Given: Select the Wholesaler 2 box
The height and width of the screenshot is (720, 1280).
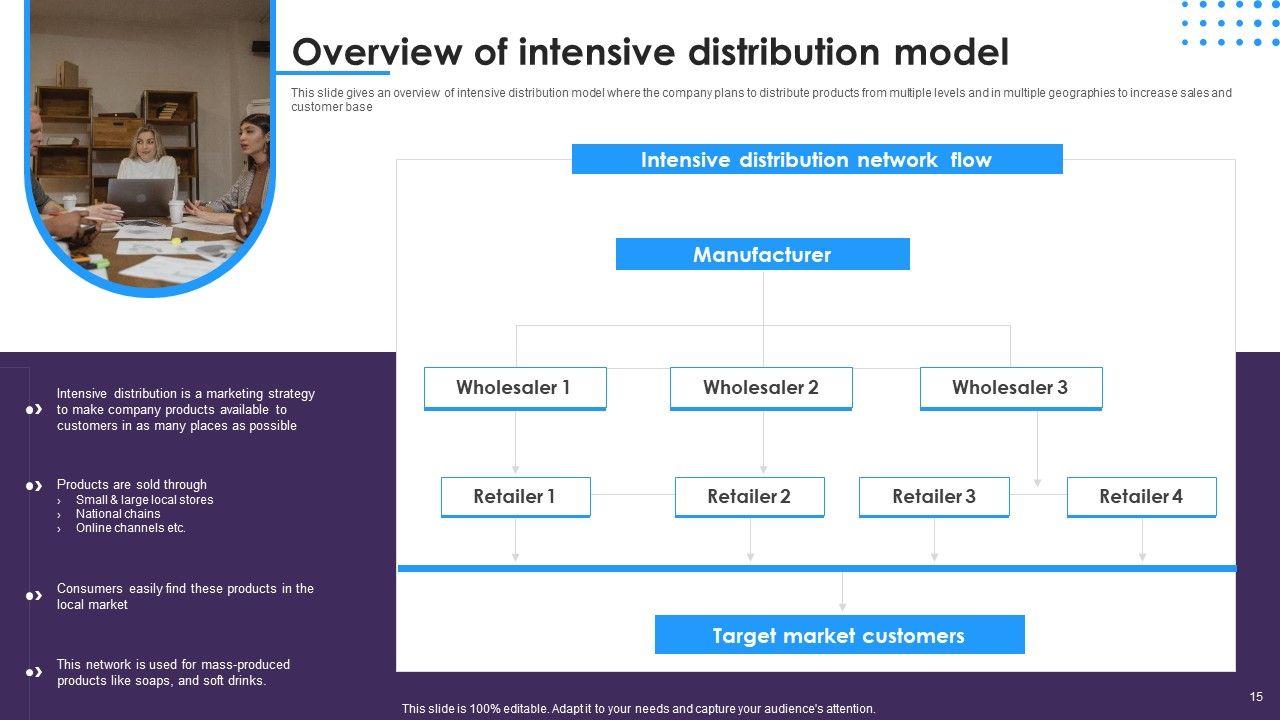Looking at the screenshot, I should pyautogui.click(x=761, y=388).
